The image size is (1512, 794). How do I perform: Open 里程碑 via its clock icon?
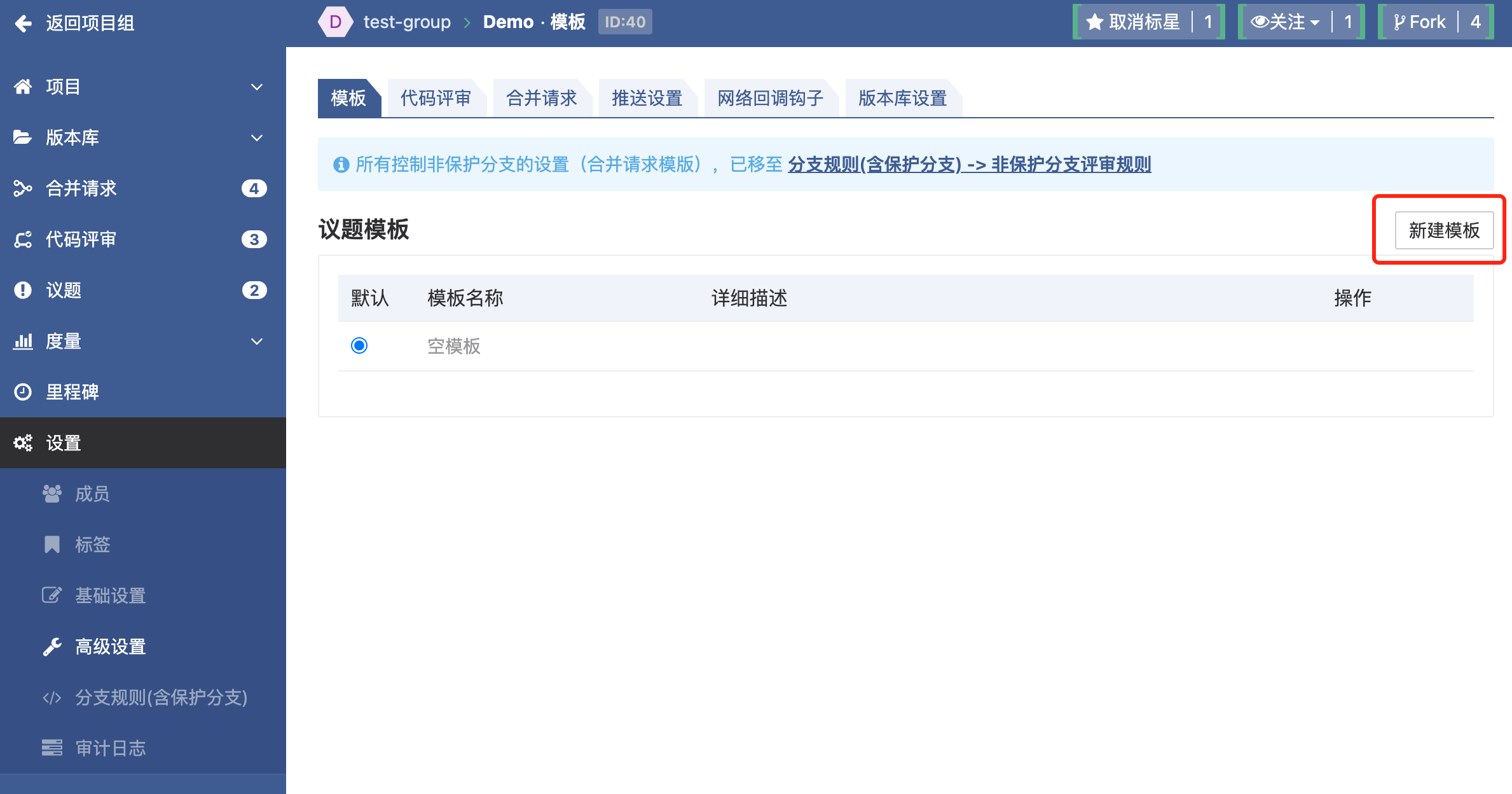point(23,392)
